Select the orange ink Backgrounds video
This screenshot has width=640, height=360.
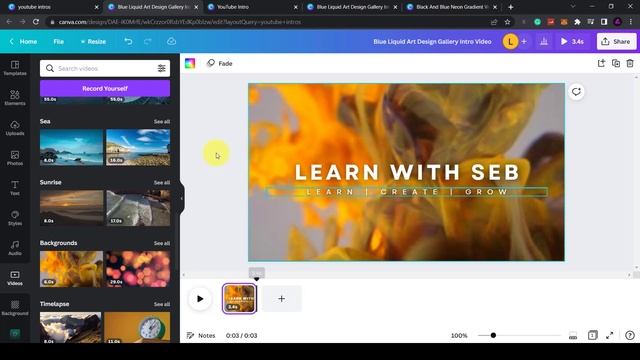coord(71,269)
